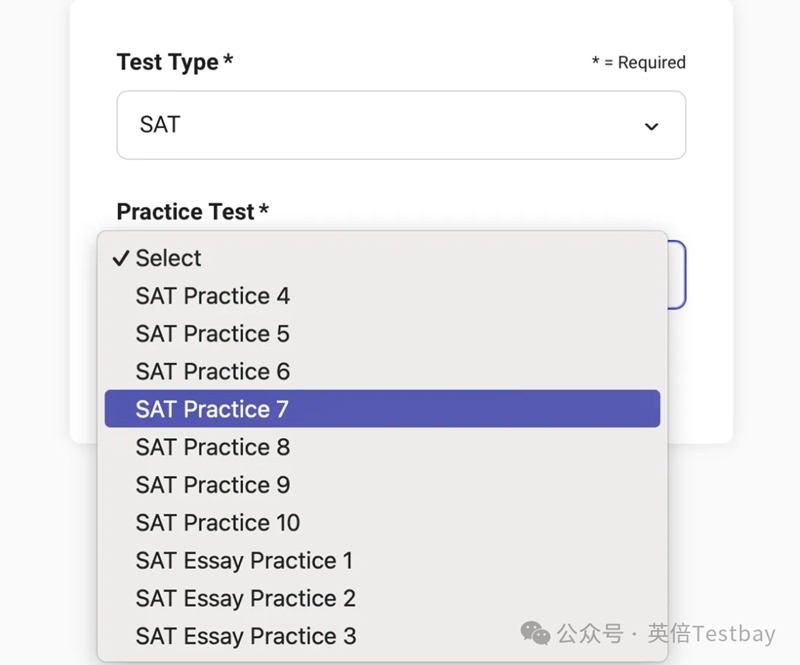The image size is (800, 665).
Task: Click the Practice Test dropdown field behind the list
Action: coord(674,275)
